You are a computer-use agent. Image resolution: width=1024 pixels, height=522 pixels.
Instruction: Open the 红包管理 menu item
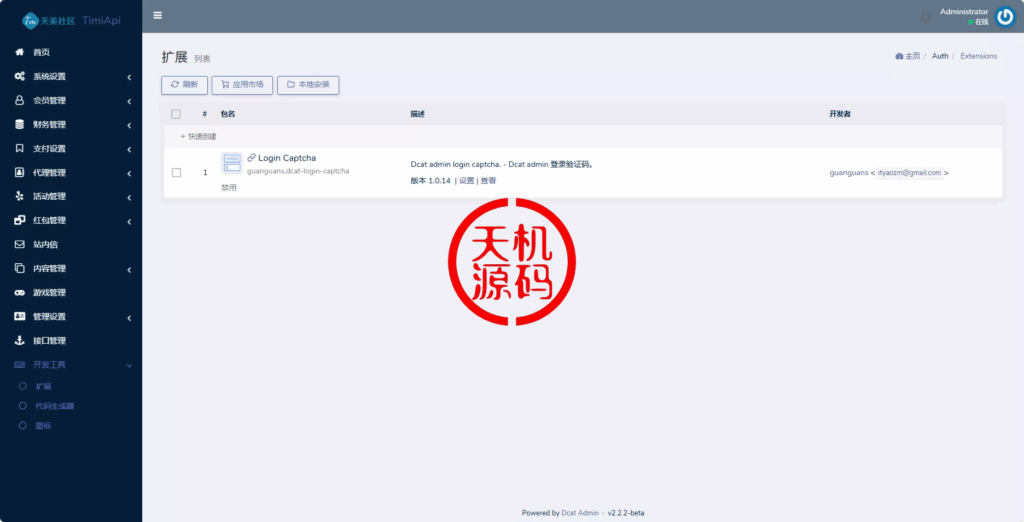[50, 221]
